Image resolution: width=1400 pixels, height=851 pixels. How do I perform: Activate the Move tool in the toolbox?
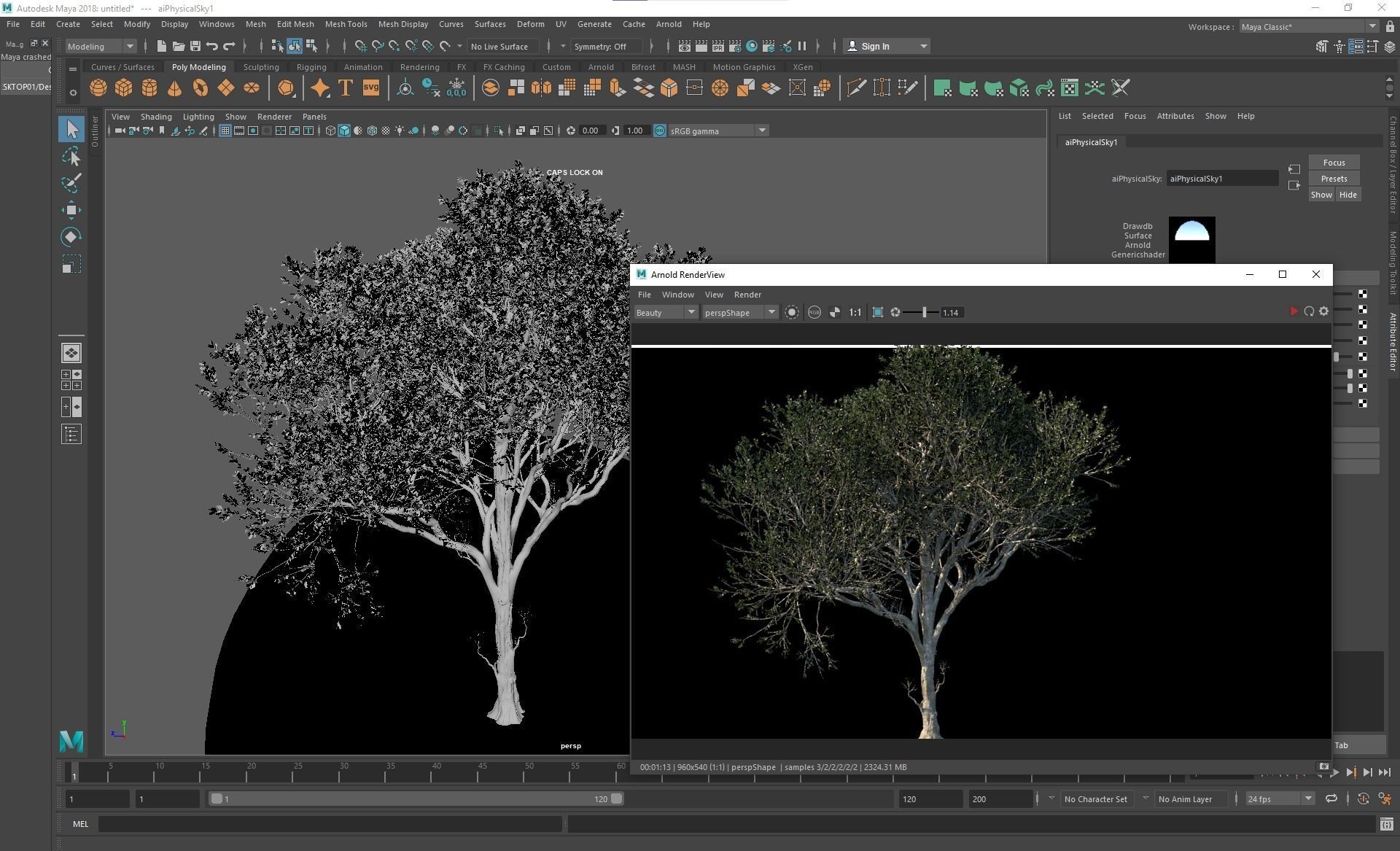point(71,210)
